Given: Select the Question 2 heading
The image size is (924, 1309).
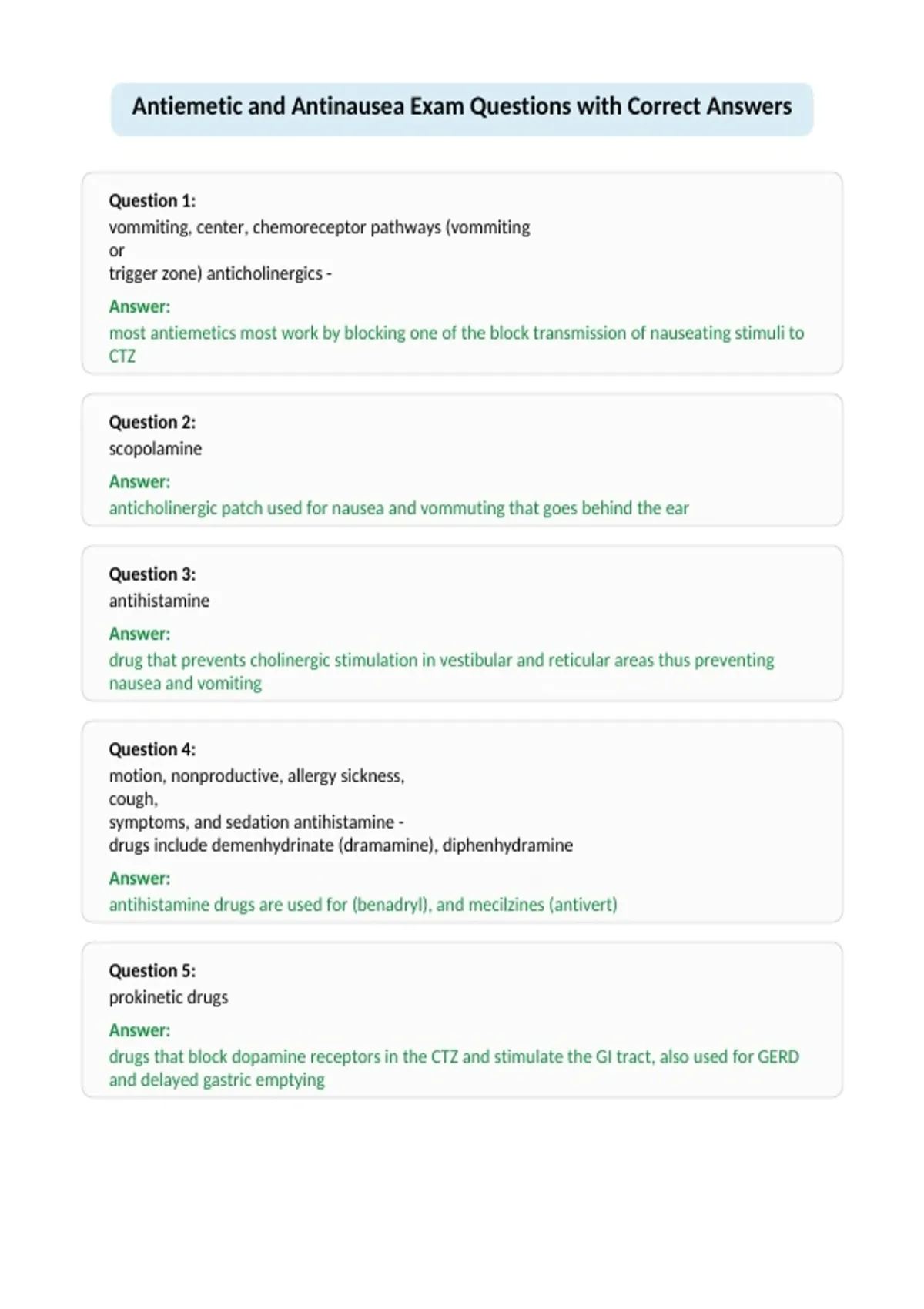Looking at the screenshot, I should coord(152,422).
